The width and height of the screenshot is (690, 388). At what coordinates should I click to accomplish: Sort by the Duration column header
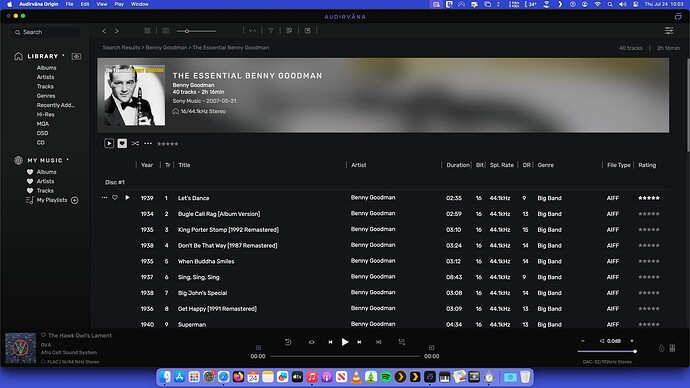click(458, 165)
